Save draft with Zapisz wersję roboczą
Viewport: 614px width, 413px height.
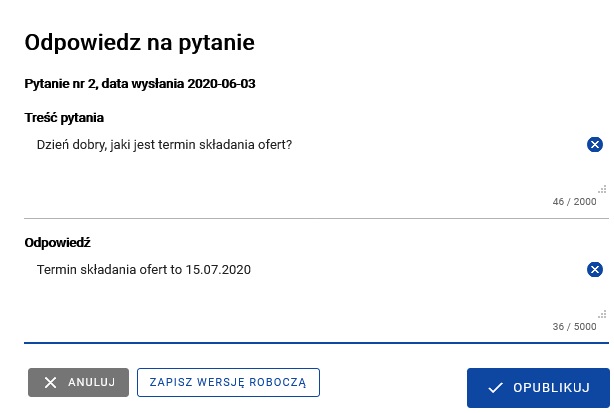(x=228, y=382)
